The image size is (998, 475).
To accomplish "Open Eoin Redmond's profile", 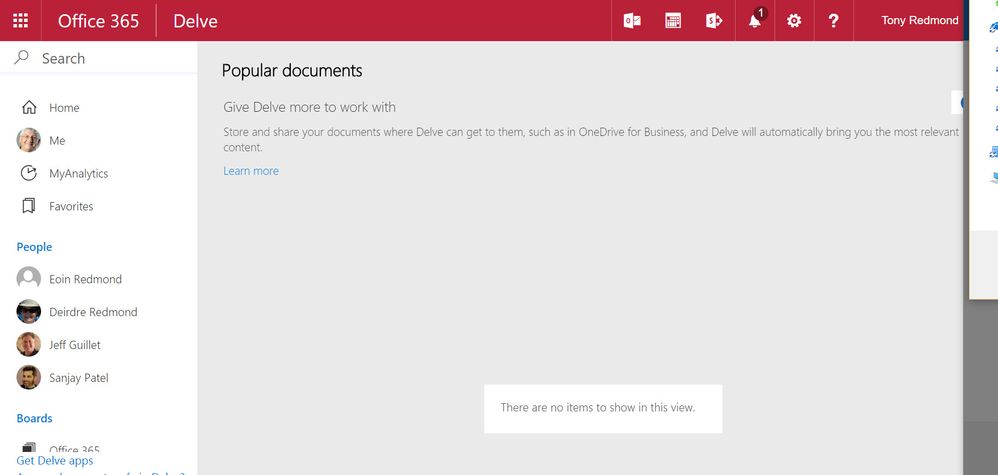I will pyautogui.click(x=85, y=279).
